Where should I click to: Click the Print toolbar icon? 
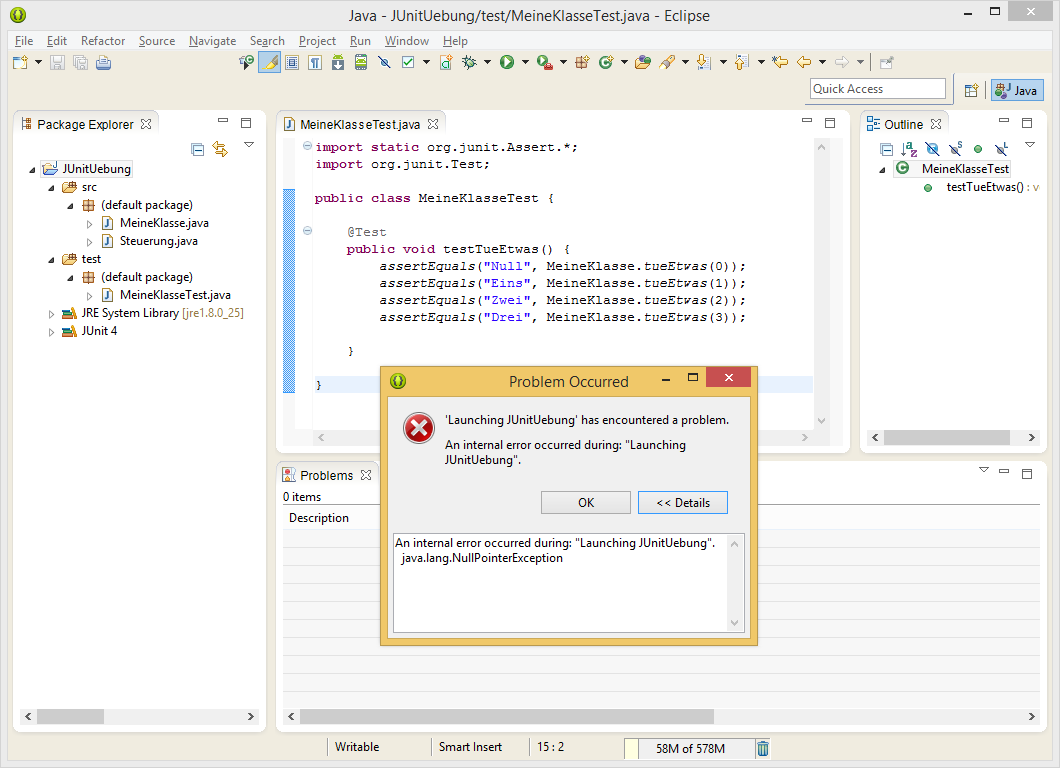point(103,63)
